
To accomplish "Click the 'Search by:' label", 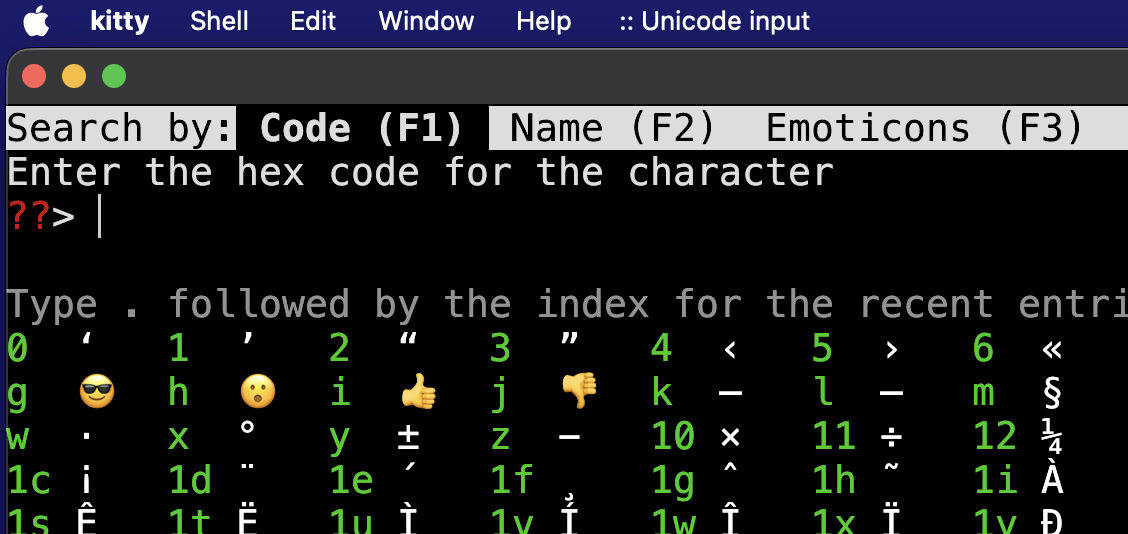I will pyautogui.click(x=120, y=128).
